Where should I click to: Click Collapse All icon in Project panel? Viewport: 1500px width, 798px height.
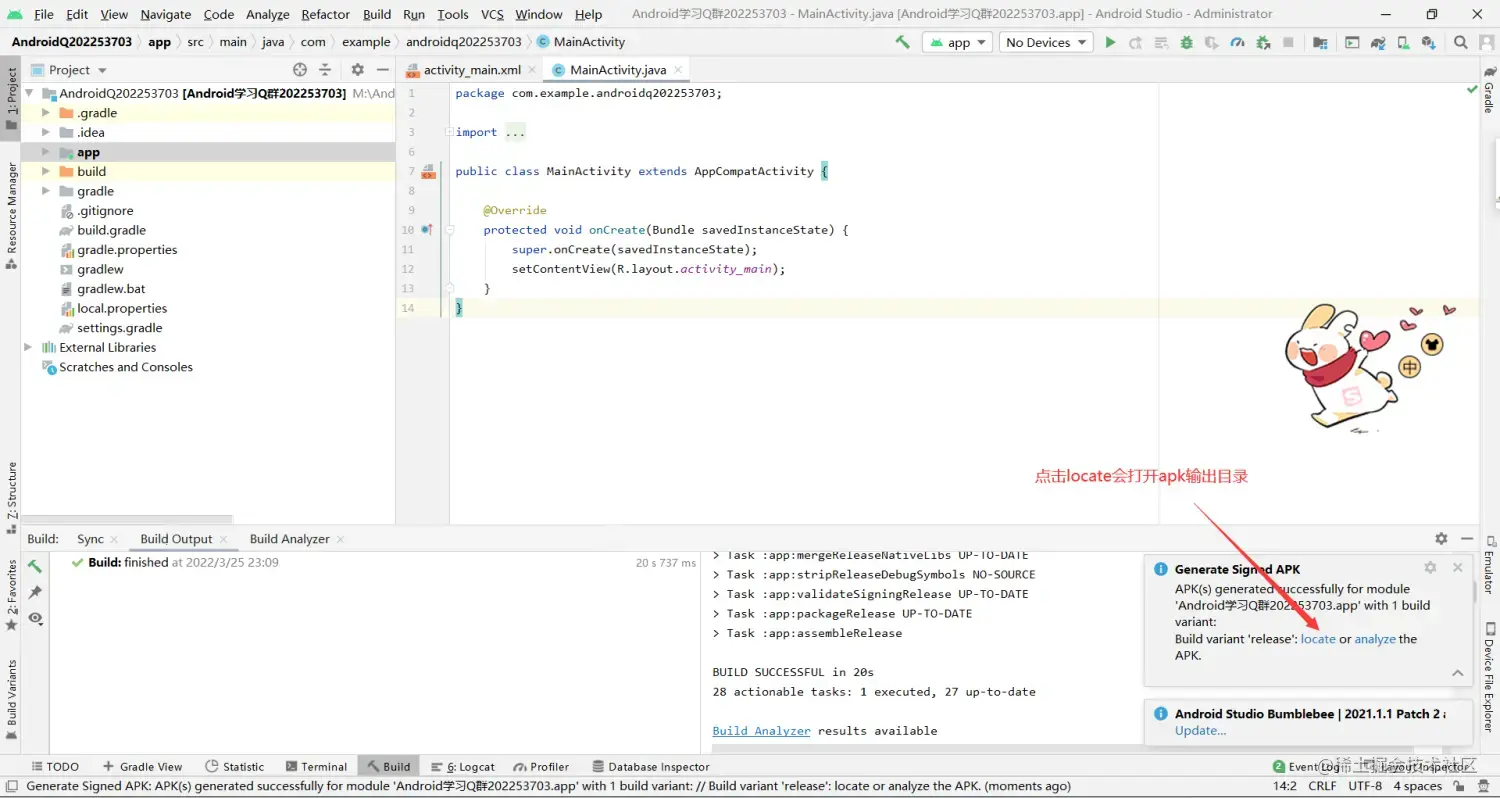pos(325,70)
